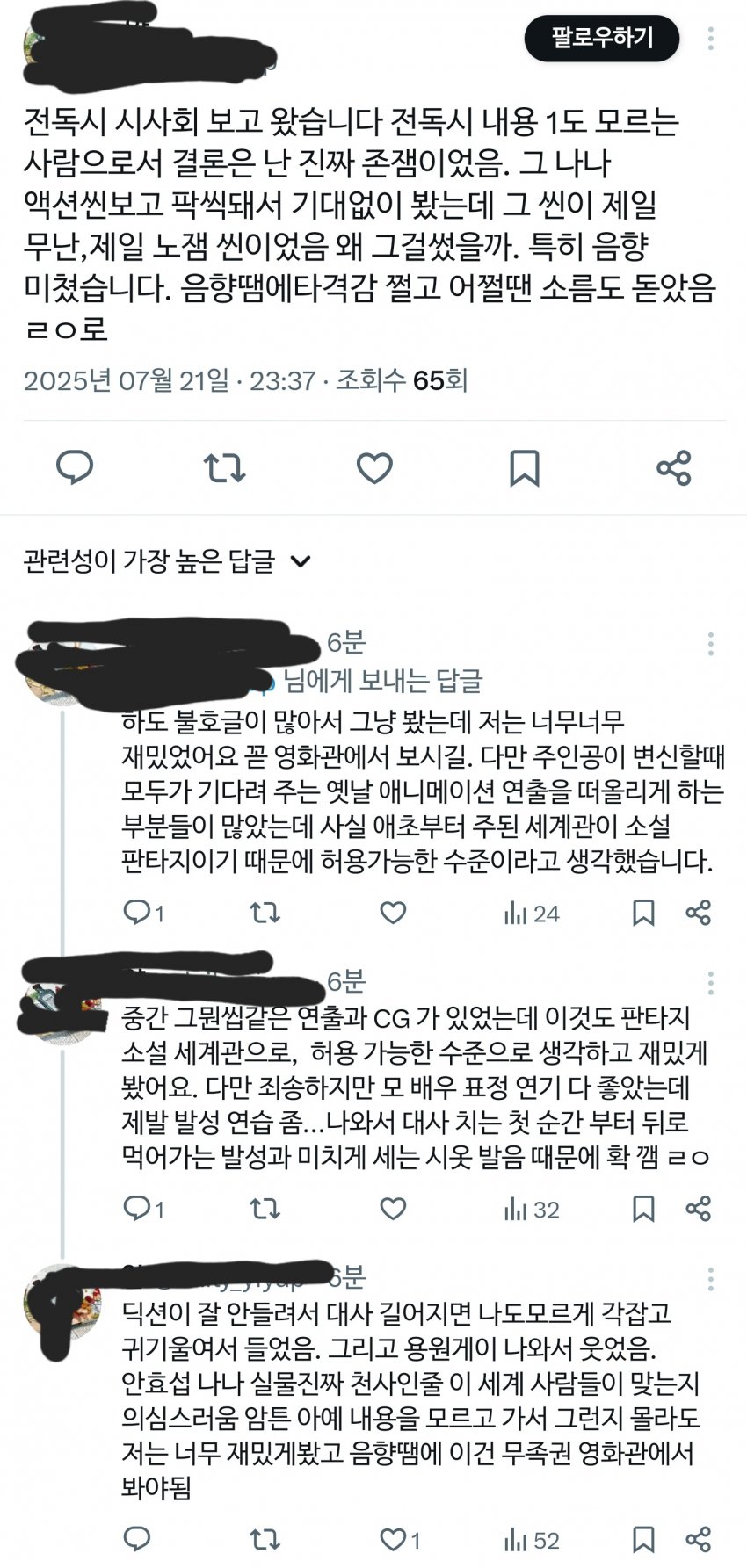View analytics showing 24 views
Image resolution: width=747 pixels, height=1568 pixels.
tap(532, 914)
